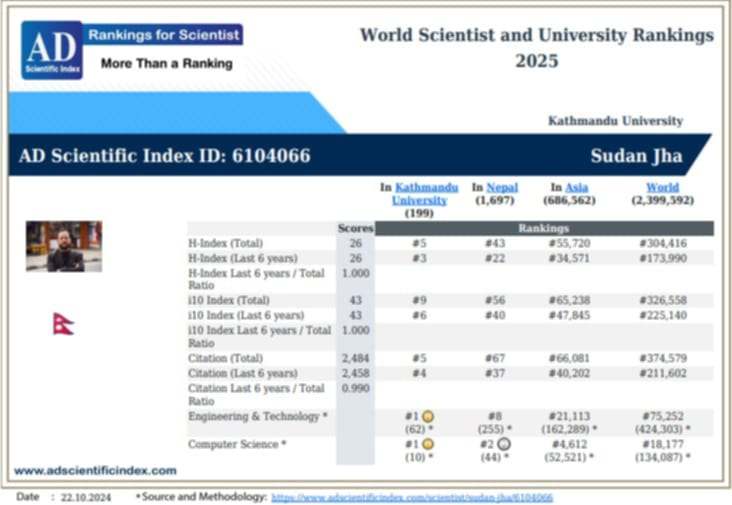Open the World ranking link
The image size is (732, 505).
pos(662,187)
